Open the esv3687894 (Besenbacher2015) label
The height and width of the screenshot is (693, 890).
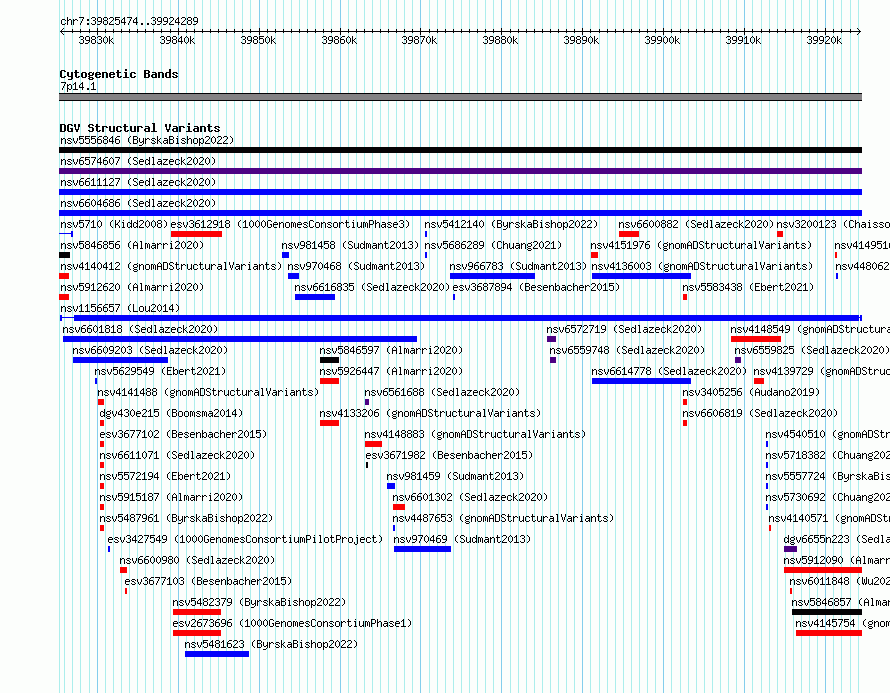536,287
